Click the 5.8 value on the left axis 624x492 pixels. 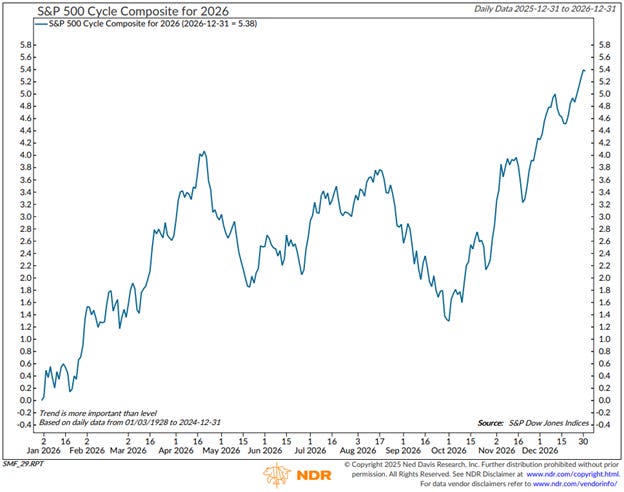[25, 45]
